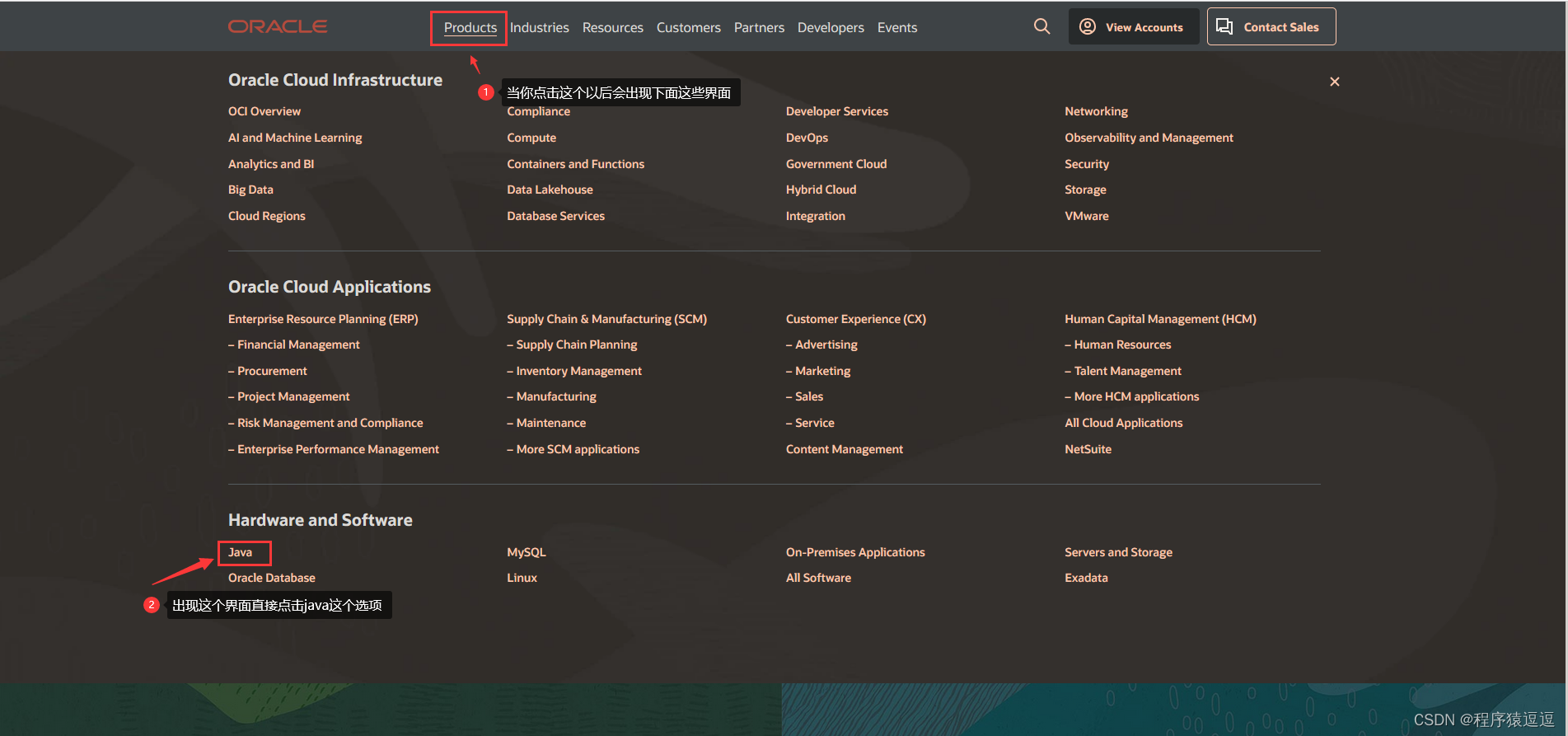Select Analytics and BI
Viewport: 1568px width, 736px height.
tap(271, 164)
